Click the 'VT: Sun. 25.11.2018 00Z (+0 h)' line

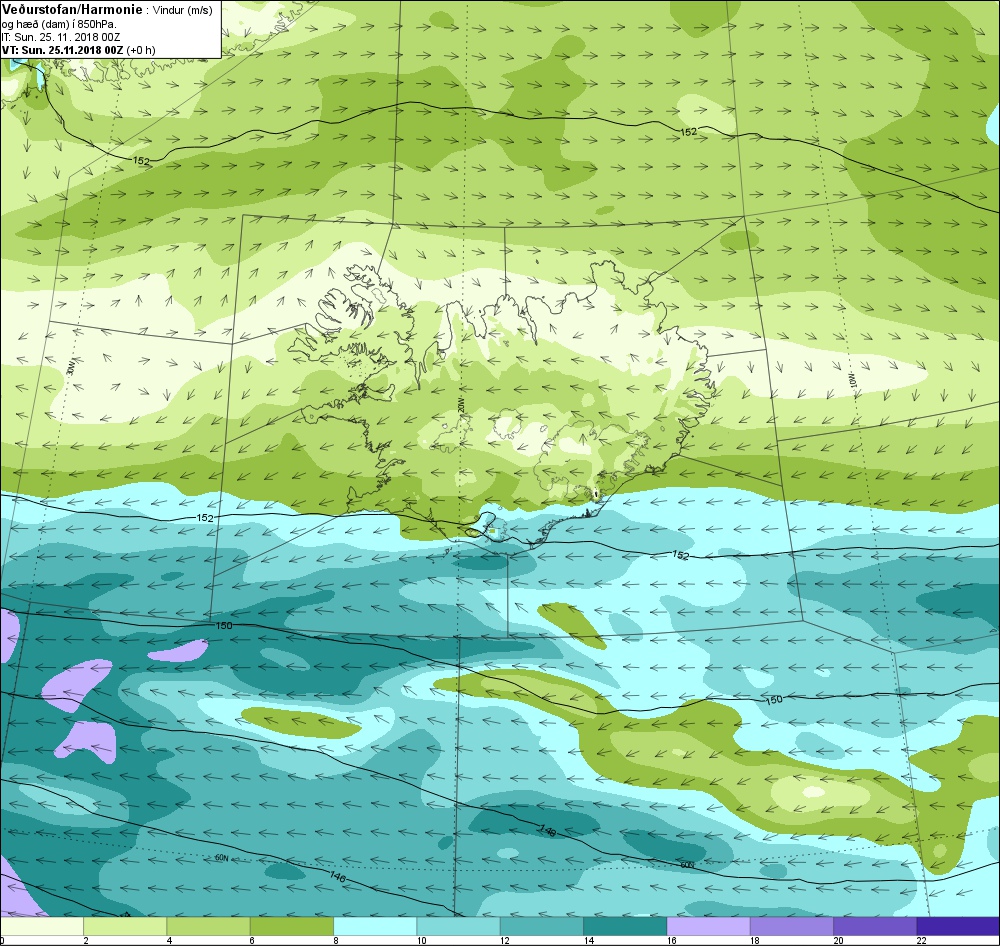pos(78,50)
